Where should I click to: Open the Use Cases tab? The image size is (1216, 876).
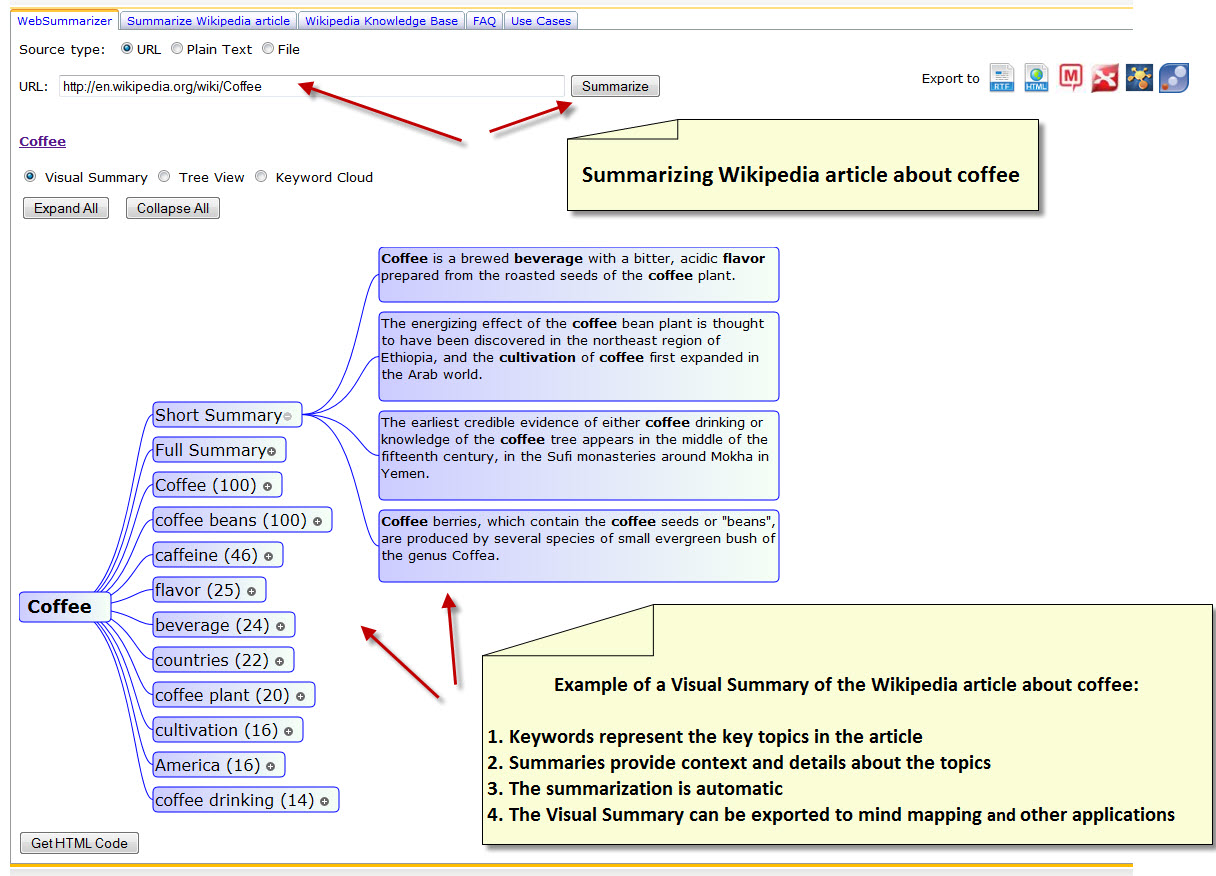click(540, 20)
